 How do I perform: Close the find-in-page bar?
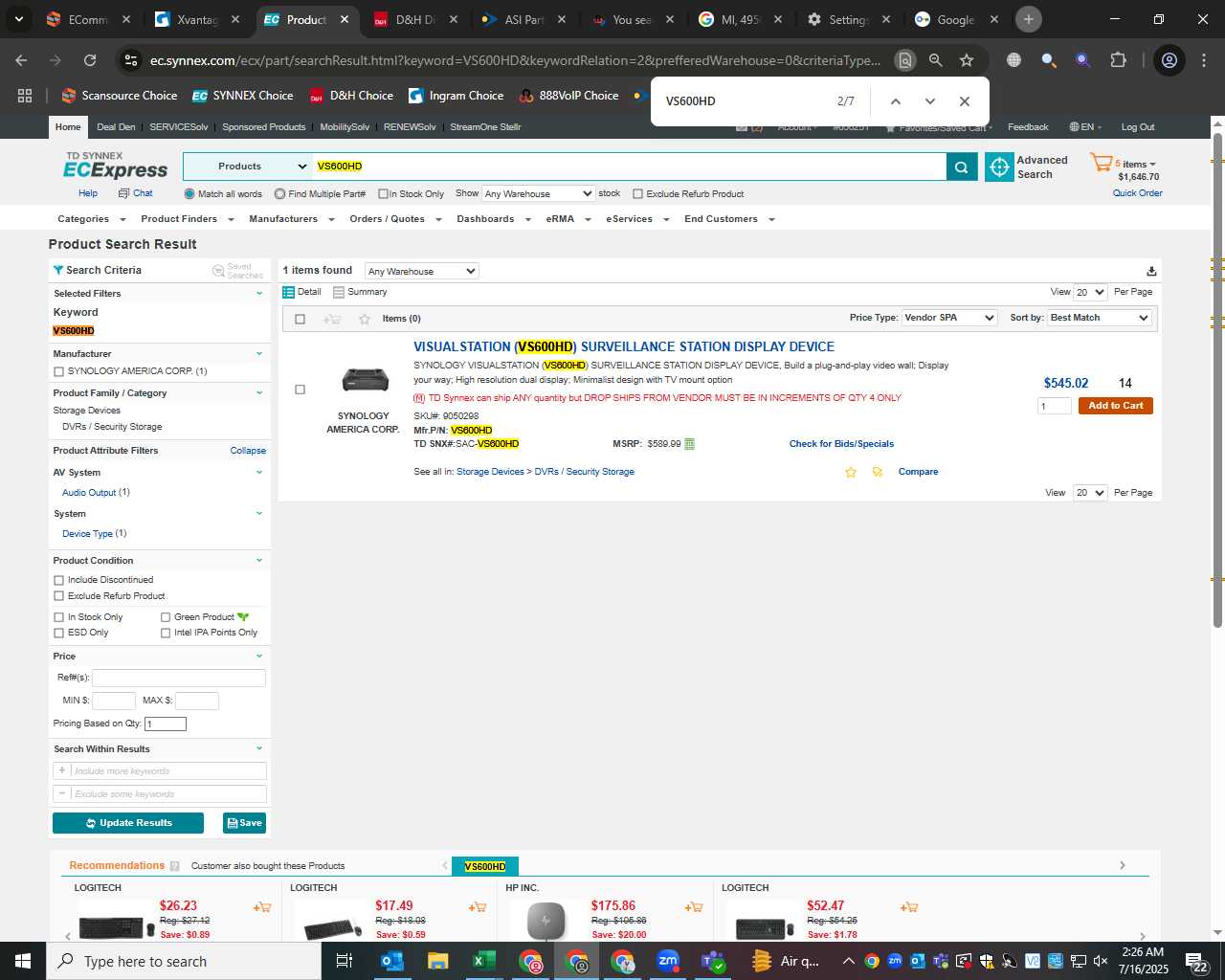point(964,101)
